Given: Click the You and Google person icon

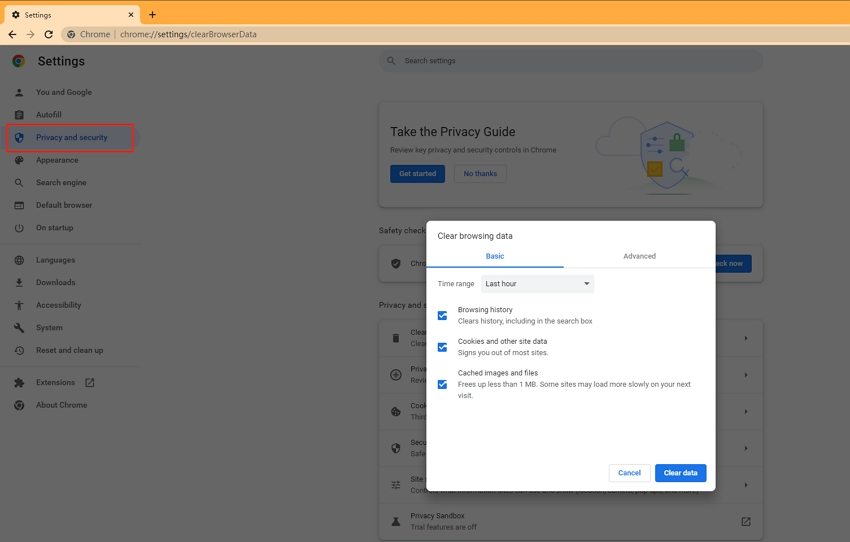Looking at the screenshot, I should [x=19, y=93].
